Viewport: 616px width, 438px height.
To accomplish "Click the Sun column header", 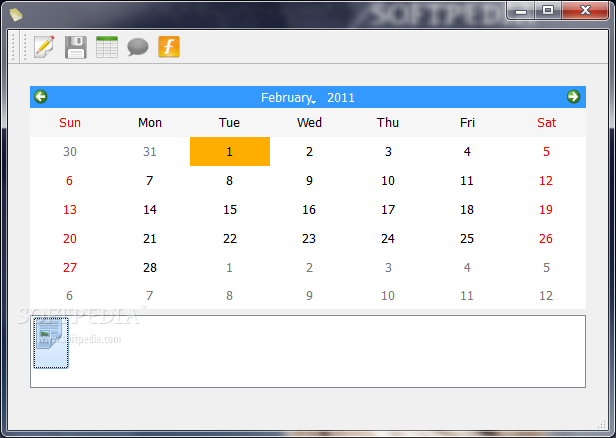I will (70, 123).
